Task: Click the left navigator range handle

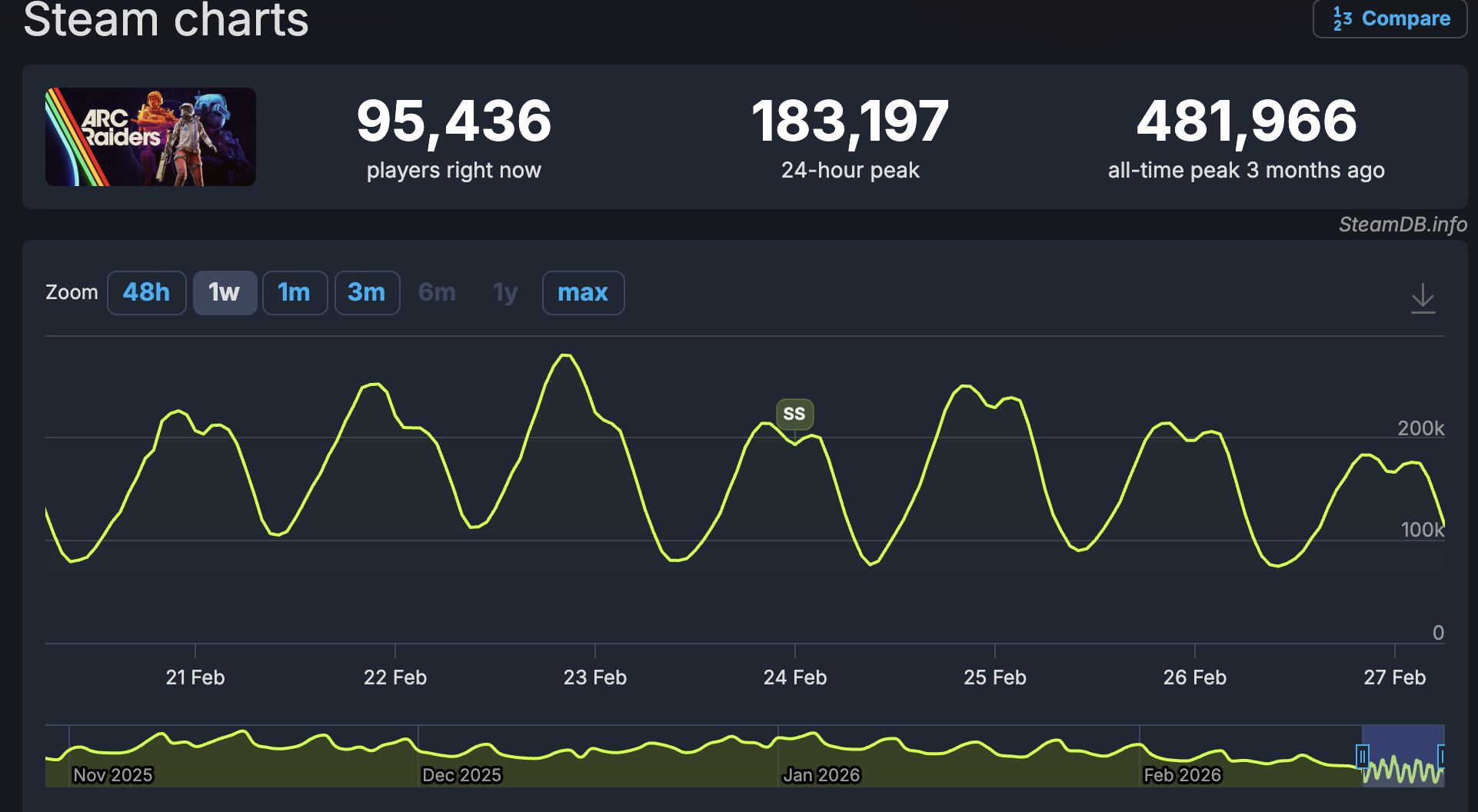Action: click(x=1362, y=757)
